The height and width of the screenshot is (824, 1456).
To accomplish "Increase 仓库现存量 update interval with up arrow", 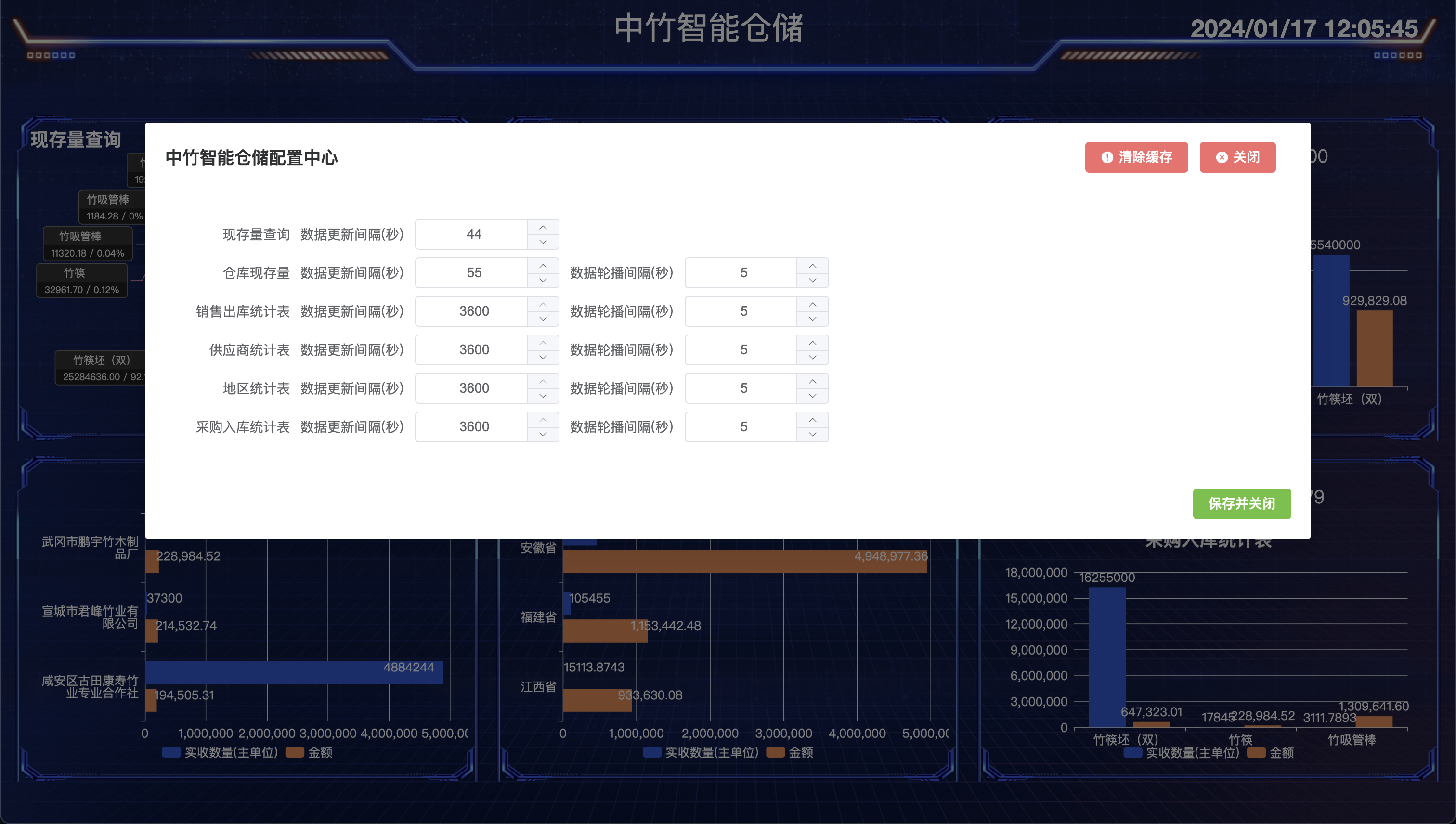I will point(543,266).
